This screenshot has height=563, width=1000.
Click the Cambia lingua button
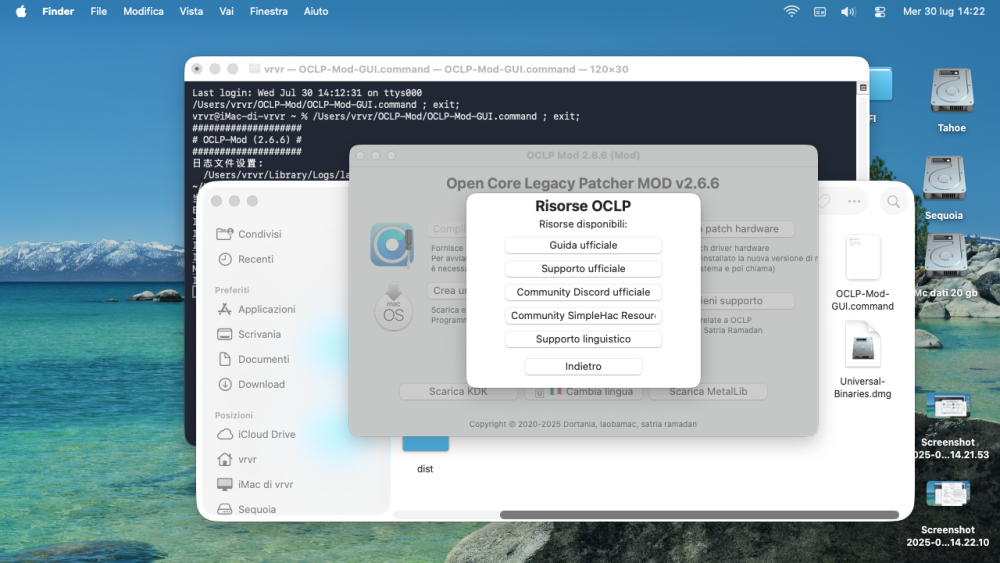coord(583,391)
